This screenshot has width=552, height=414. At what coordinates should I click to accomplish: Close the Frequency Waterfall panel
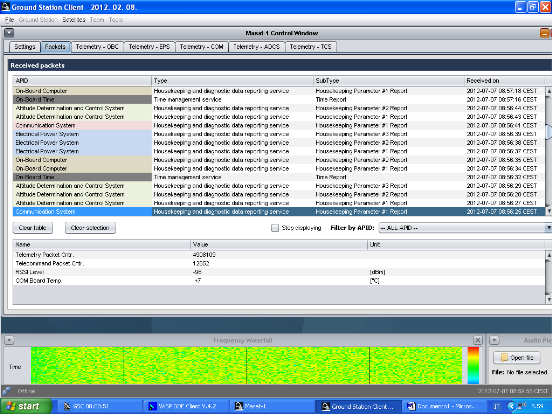click(x=477, y=340)
